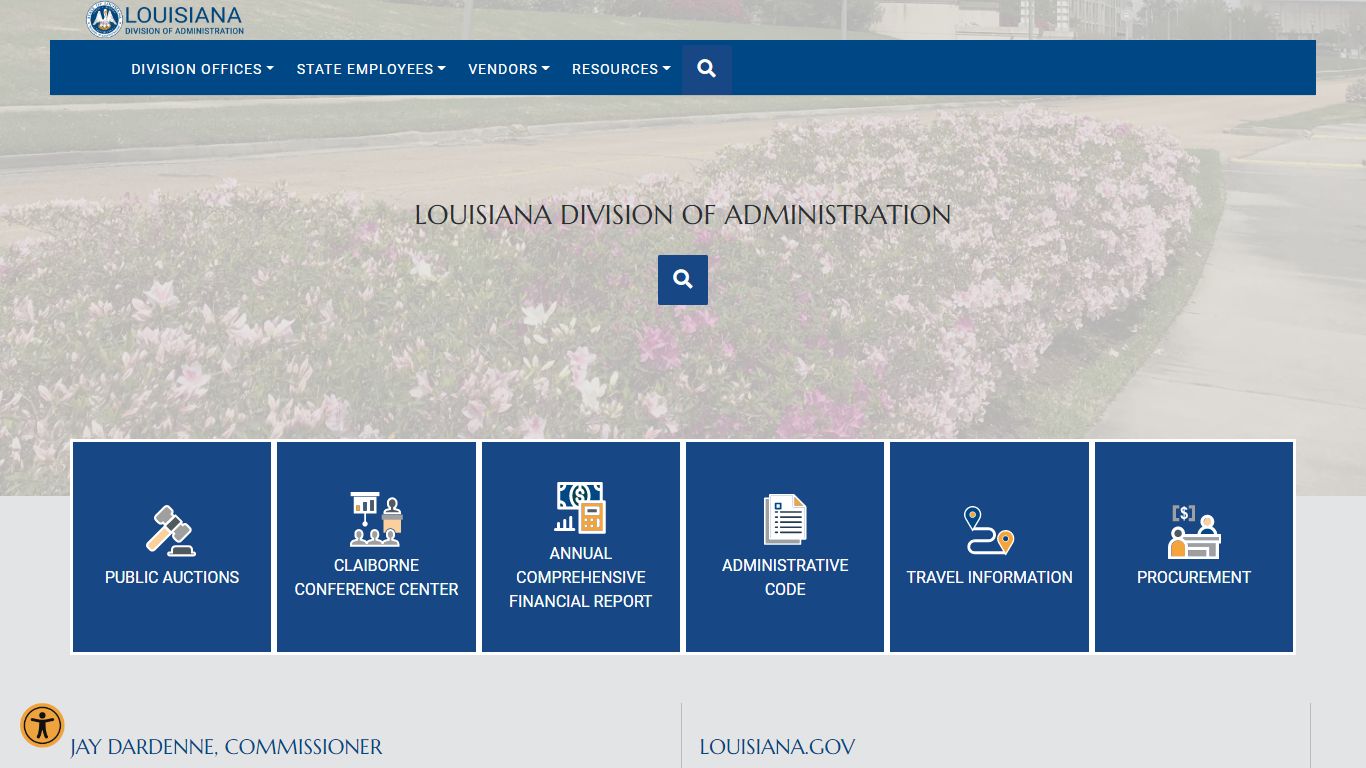
Task: Click the Procurement desk icon
Action: [1194, 531]
